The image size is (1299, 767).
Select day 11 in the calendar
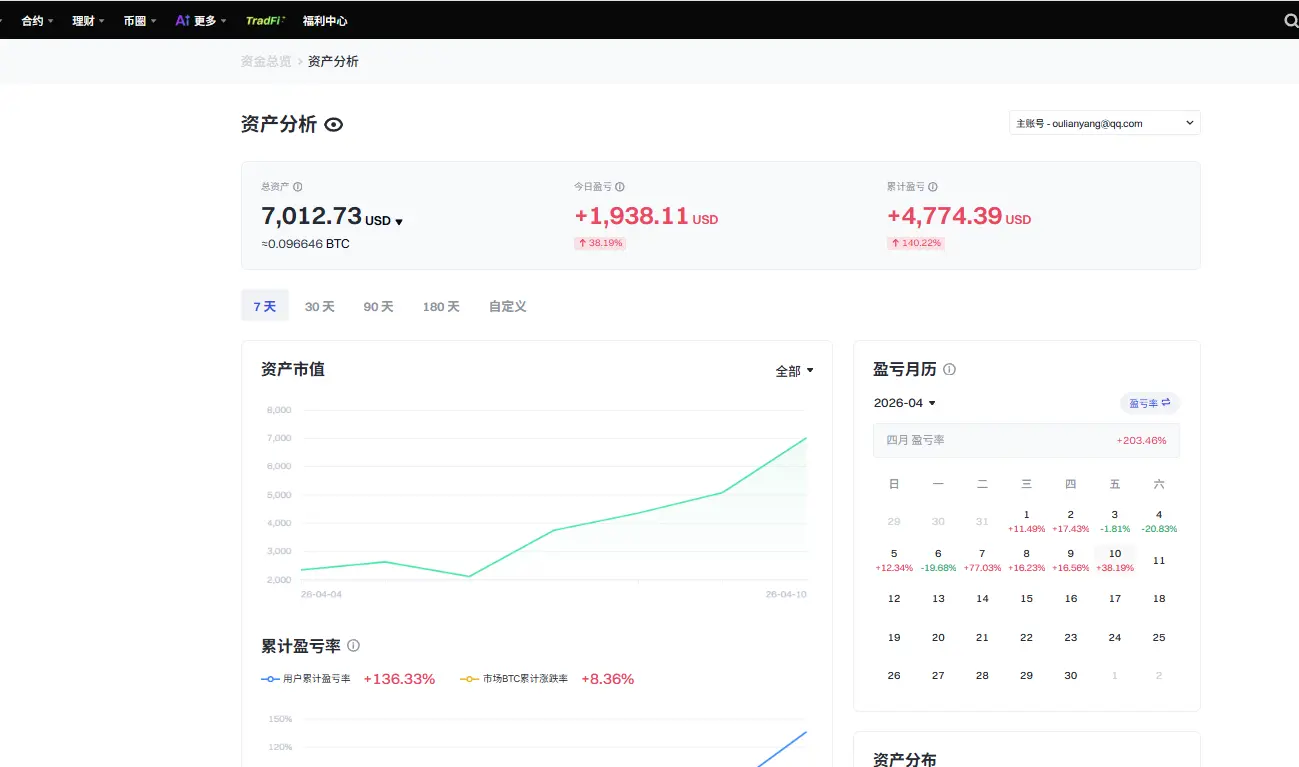pyautogui.click(x=1159, y=560)
